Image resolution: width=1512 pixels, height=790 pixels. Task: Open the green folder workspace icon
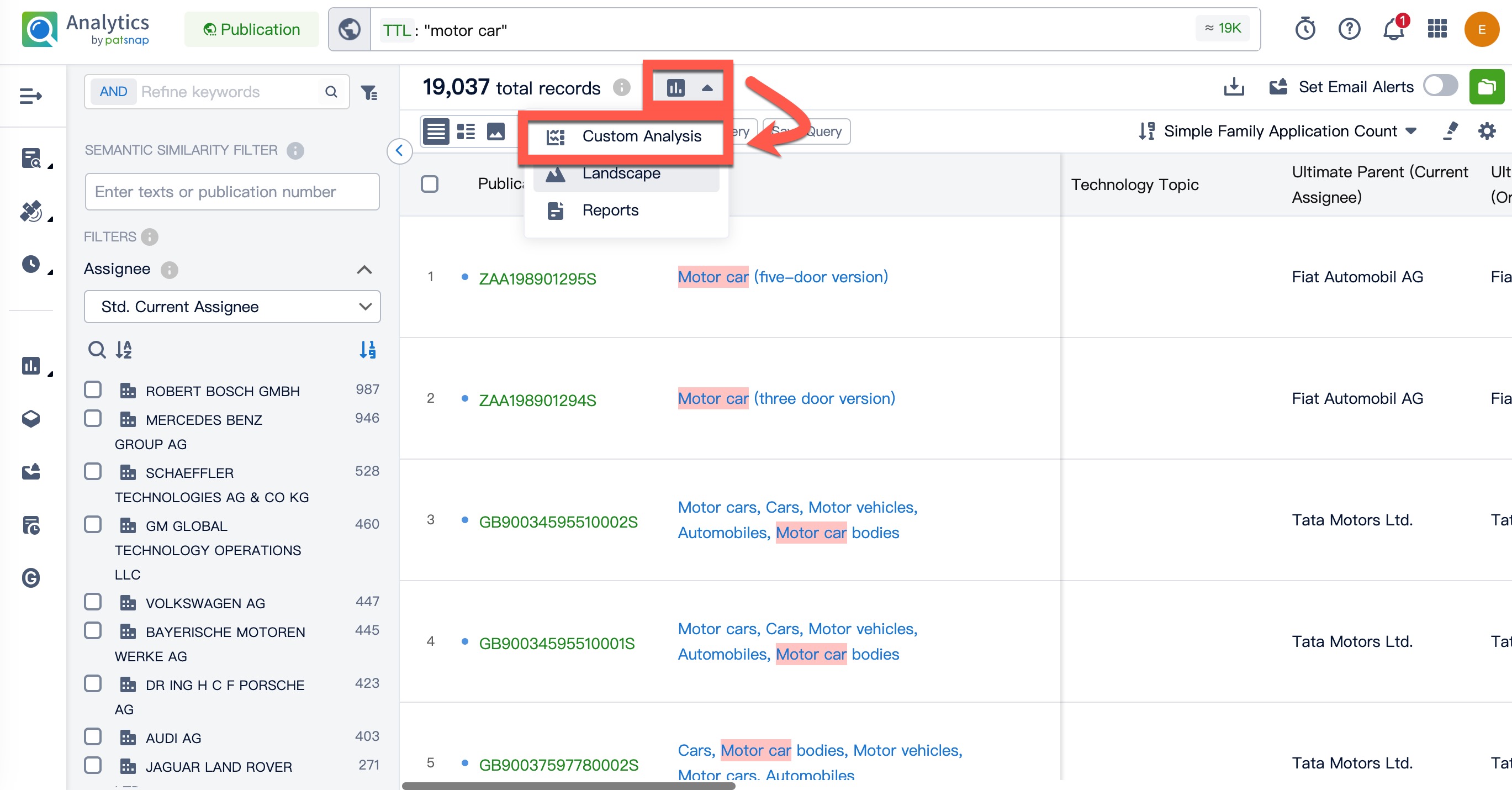(1486, 87)
